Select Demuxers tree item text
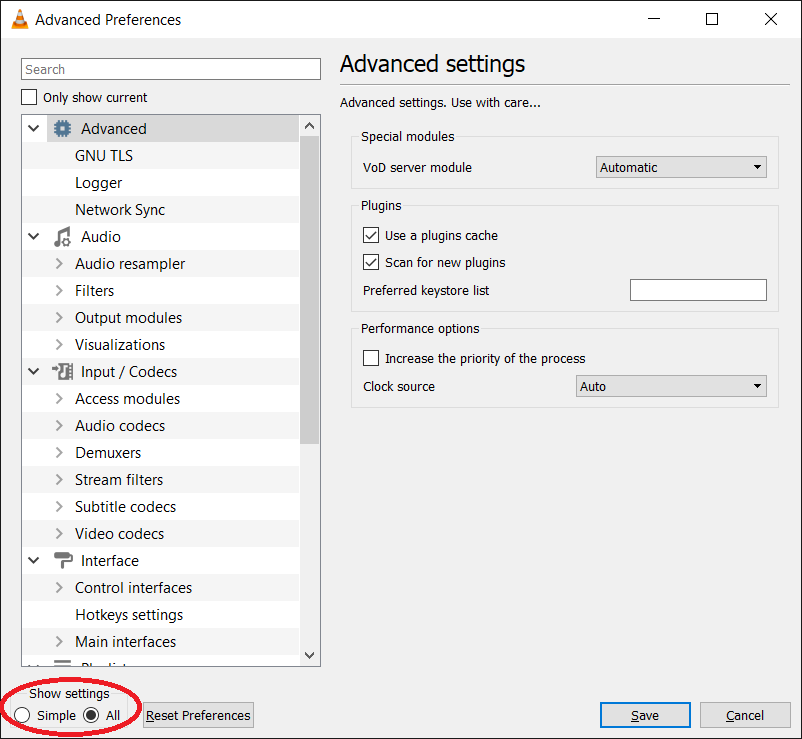 click(108, 453)
